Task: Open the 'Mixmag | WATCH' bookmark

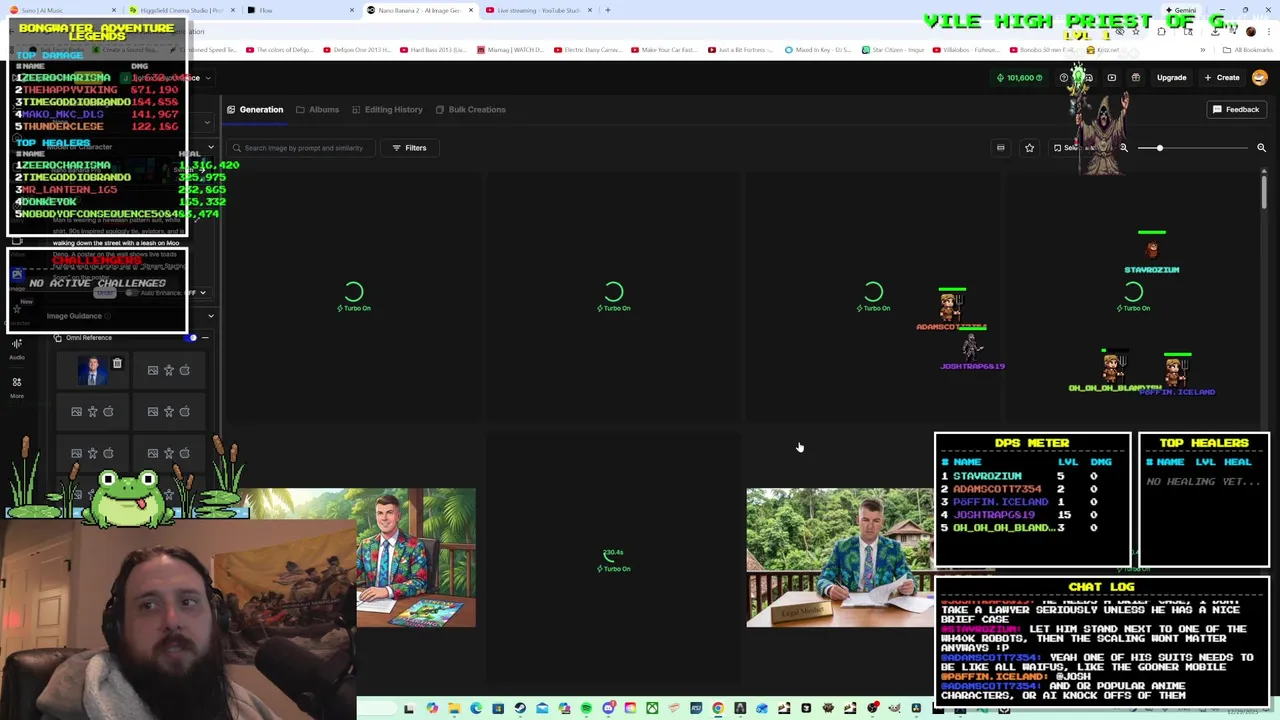Action: tap(510, 49)
